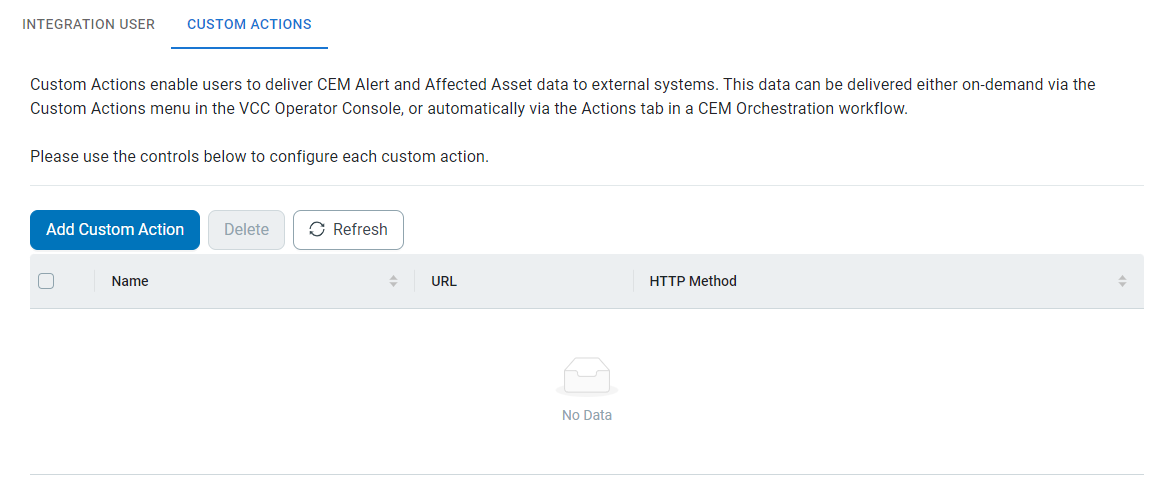
Task: Click the empty inbox No Data icon
Action: coord(587,377)
